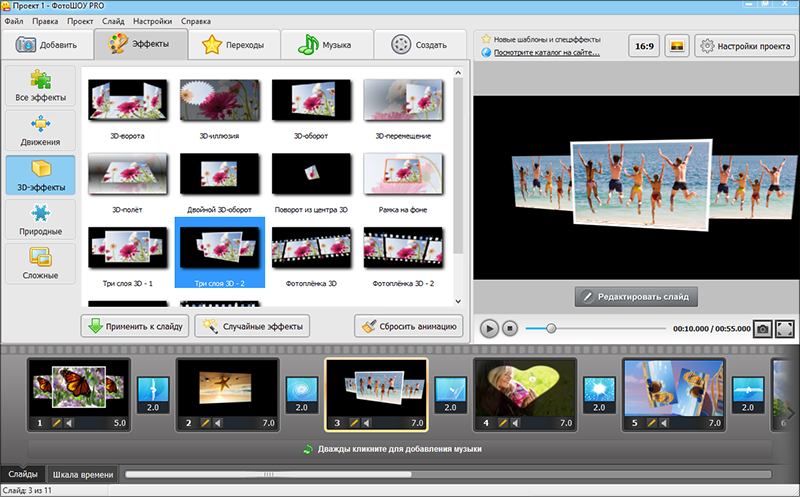This screenshot has height=497, width=800.
Task: Open the Проект menu
Action: point(80,21)
